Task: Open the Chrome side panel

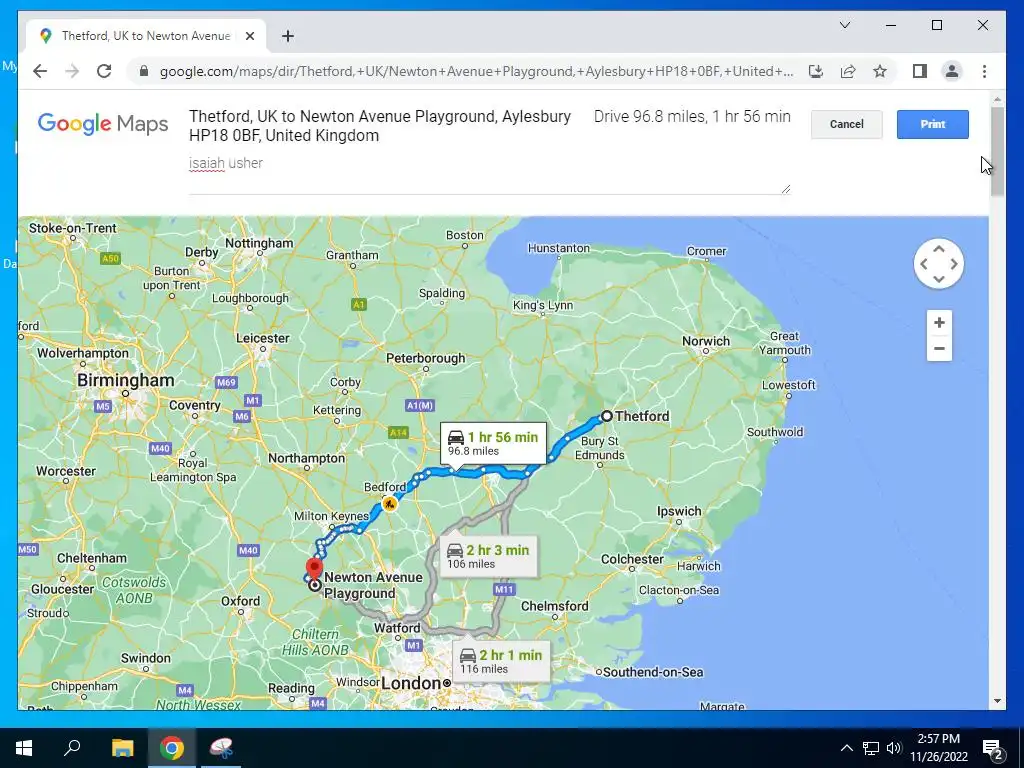Action: [x=920, y=71]
